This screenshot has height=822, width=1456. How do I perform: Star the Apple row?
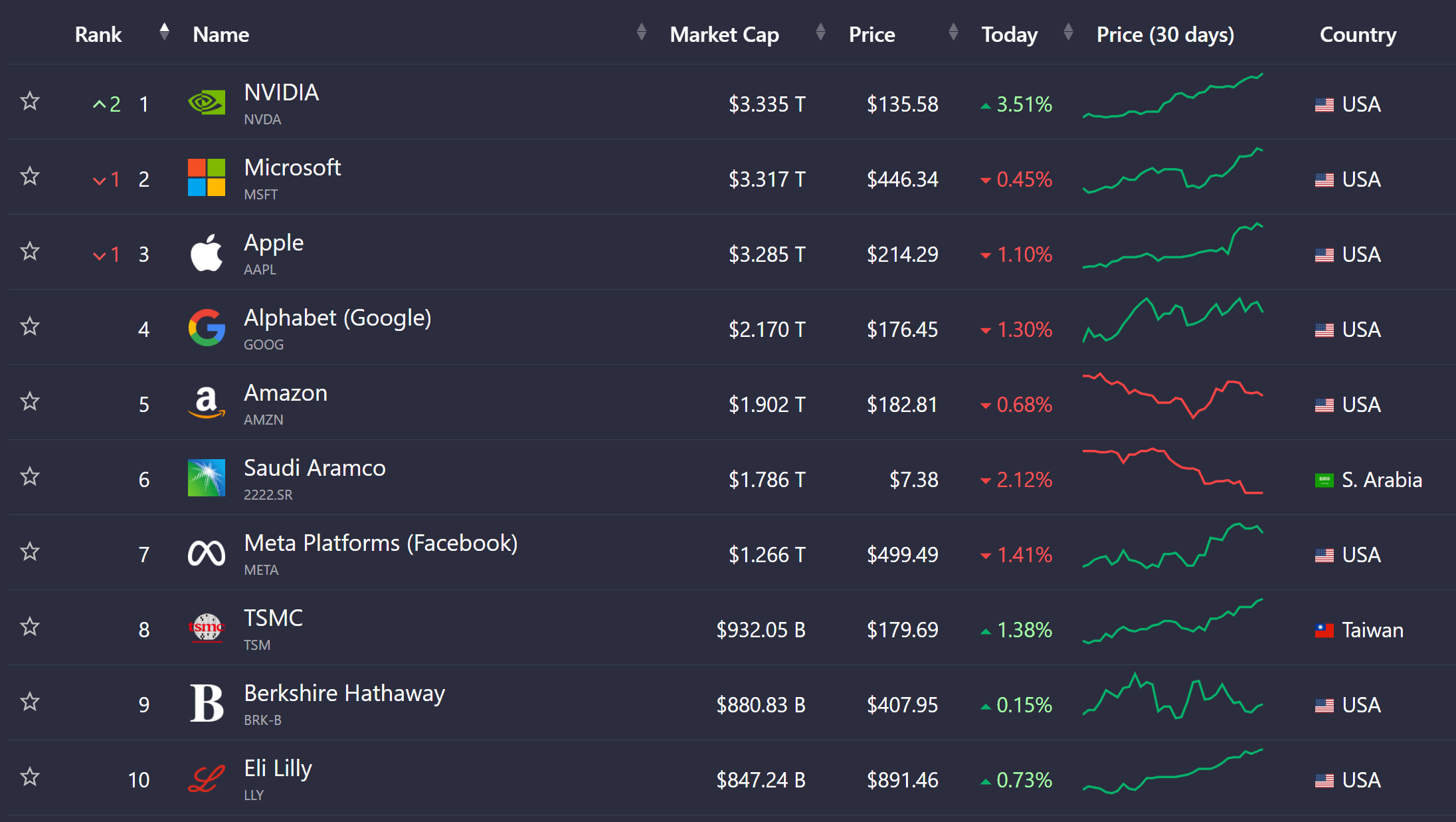[x=30, y=252]
